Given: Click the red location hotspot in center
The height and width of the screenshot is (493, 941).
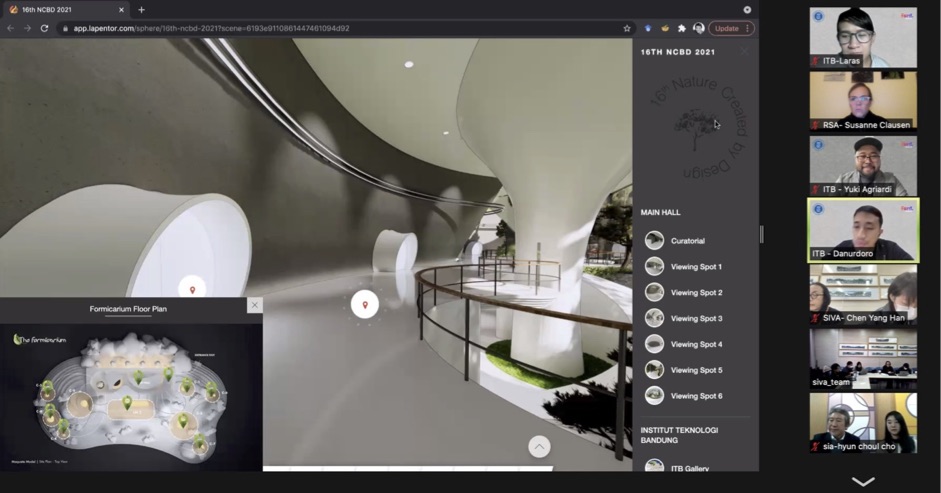Looking at the screenshot, I should pyautogui.click(x=365, y=305).
